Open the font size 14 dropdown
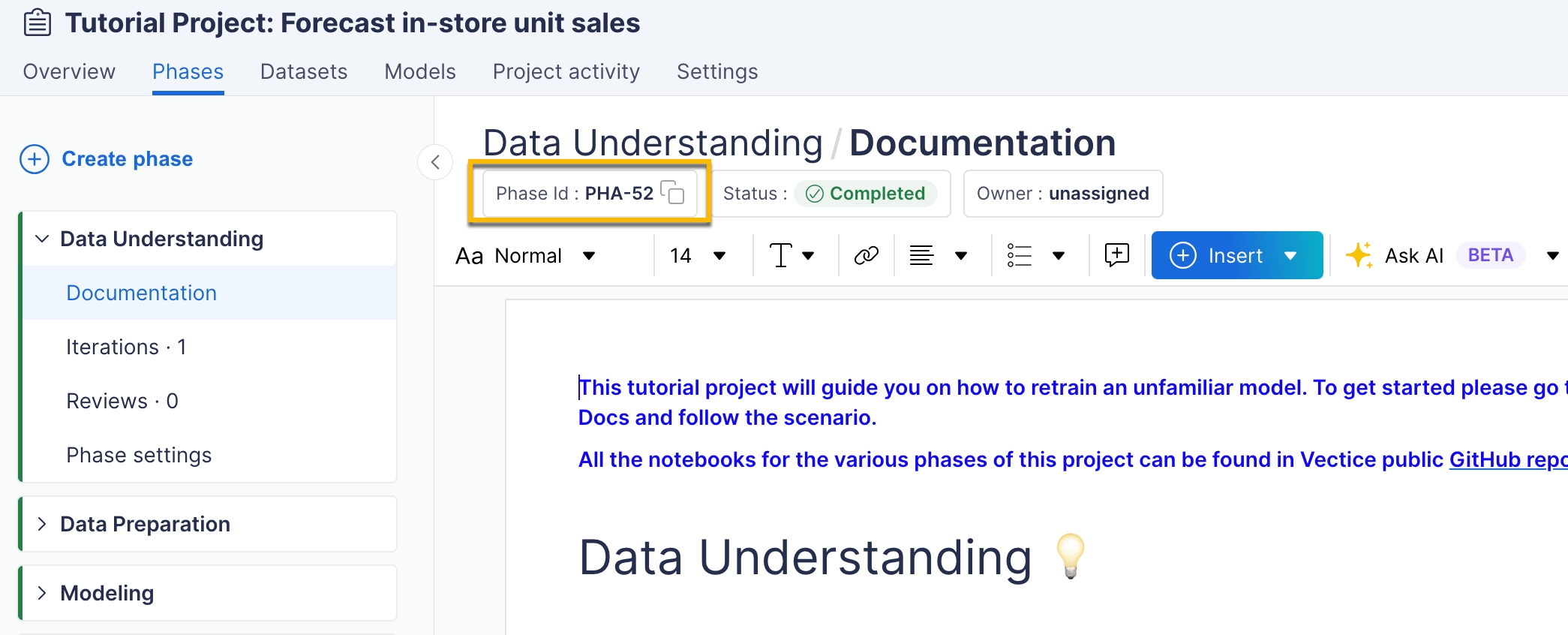Screen dimensions: 1568x635 pyautogui.click(x=698, y=256)
